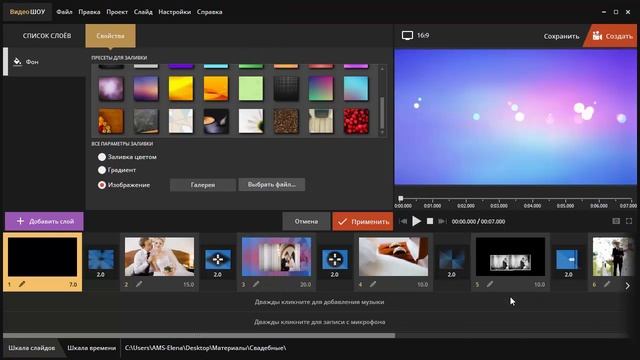The image size is (640, 360).
Task: Choose the white daisy image preset
Action: point(251,121)
